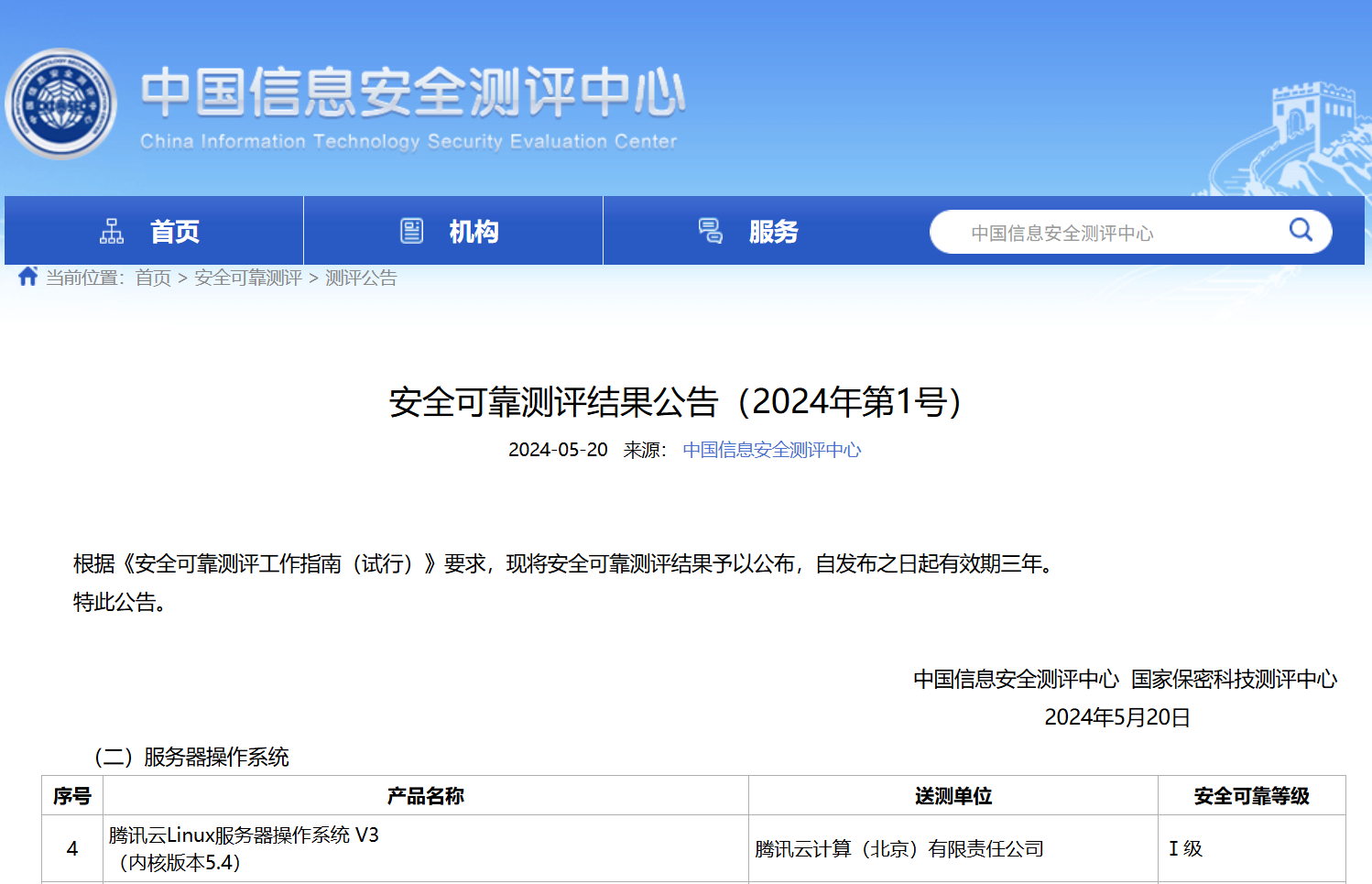Open the 安全可靠测评 breadcrumb link
Viewport: 1372px width, 884px height.
pos(248,278)
